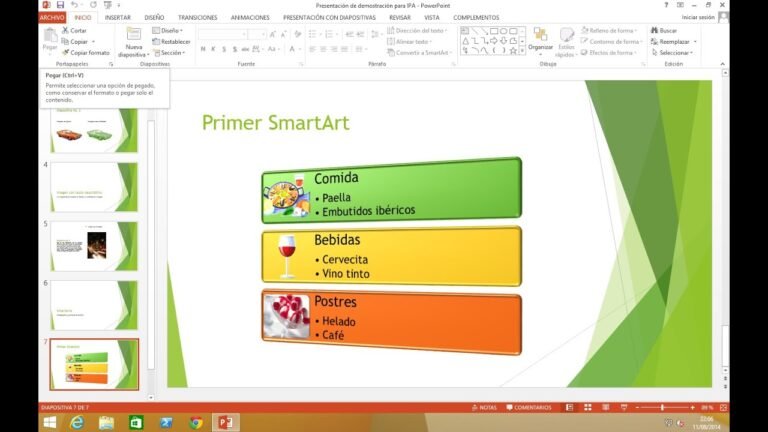The height and width of the screenshot is (432, 768).
Task: Open Relleno de forma dropdown
Action: coord(609,30)
